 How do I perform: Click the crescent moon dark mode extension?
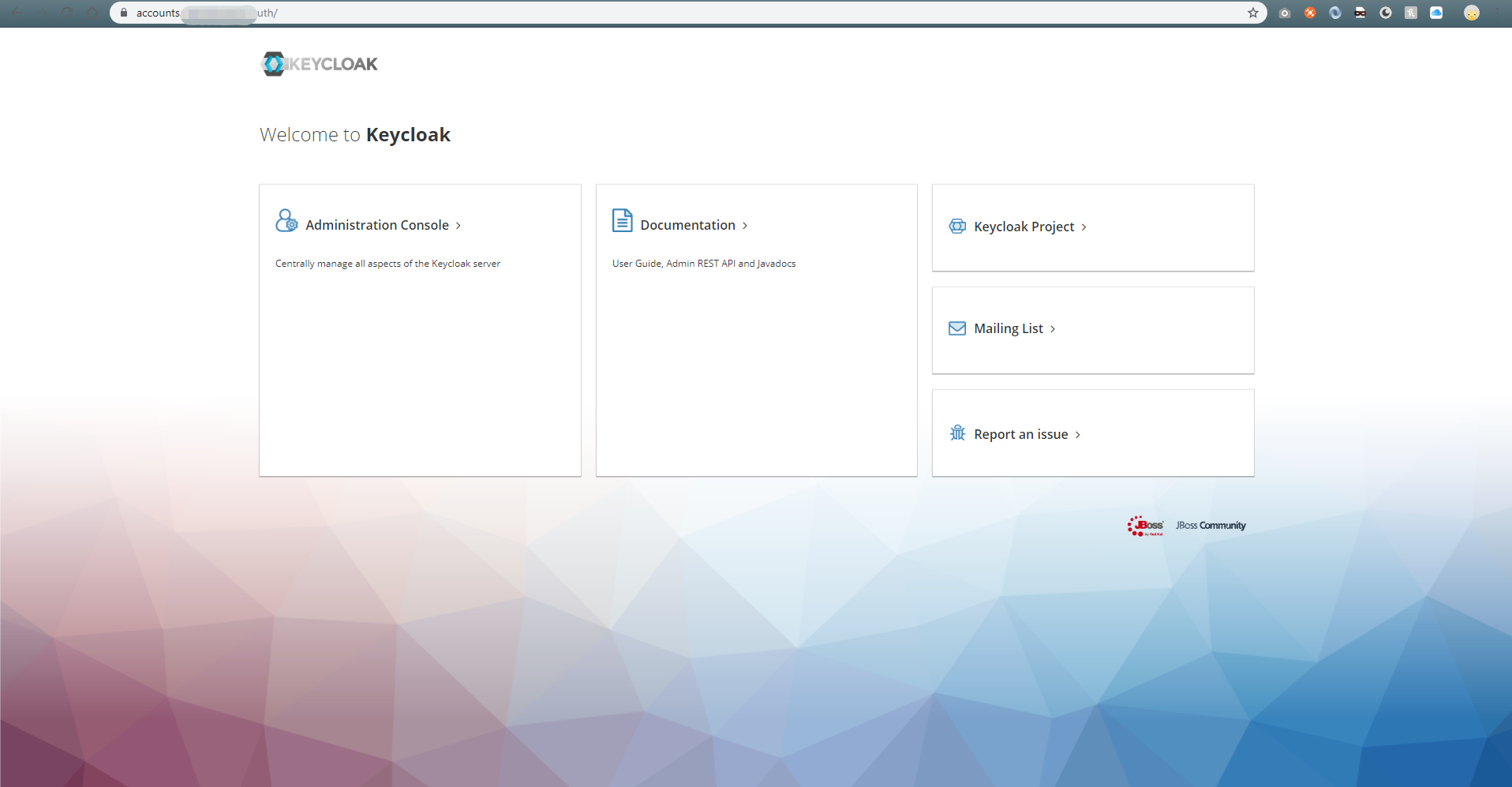point(1386,13)
